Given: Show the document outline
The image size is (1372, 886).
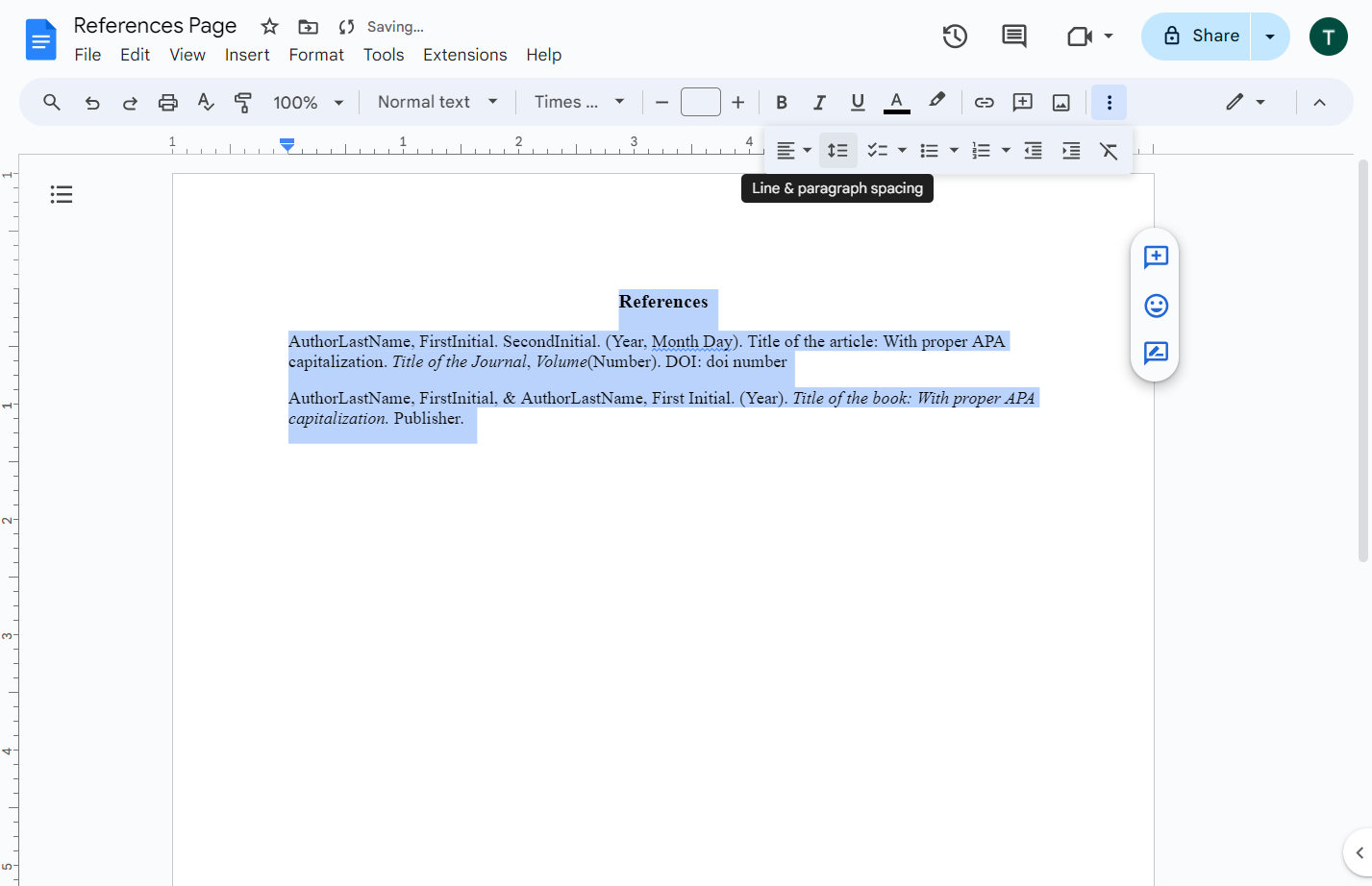Looking at the screenshot, I should click(x=62, y=195).
